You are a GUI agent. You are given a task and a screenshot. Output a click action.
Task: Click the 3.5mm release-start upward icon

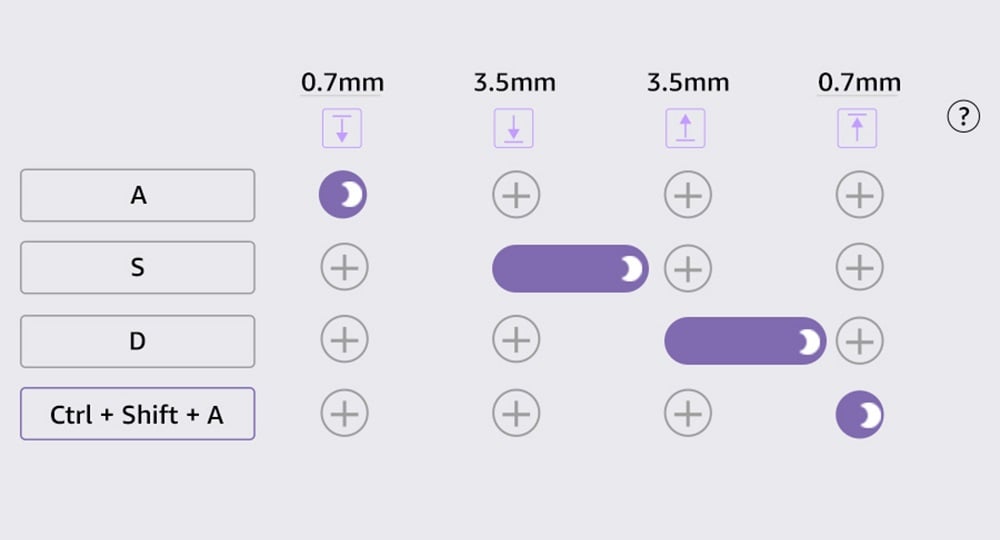[x=685, y=128]
